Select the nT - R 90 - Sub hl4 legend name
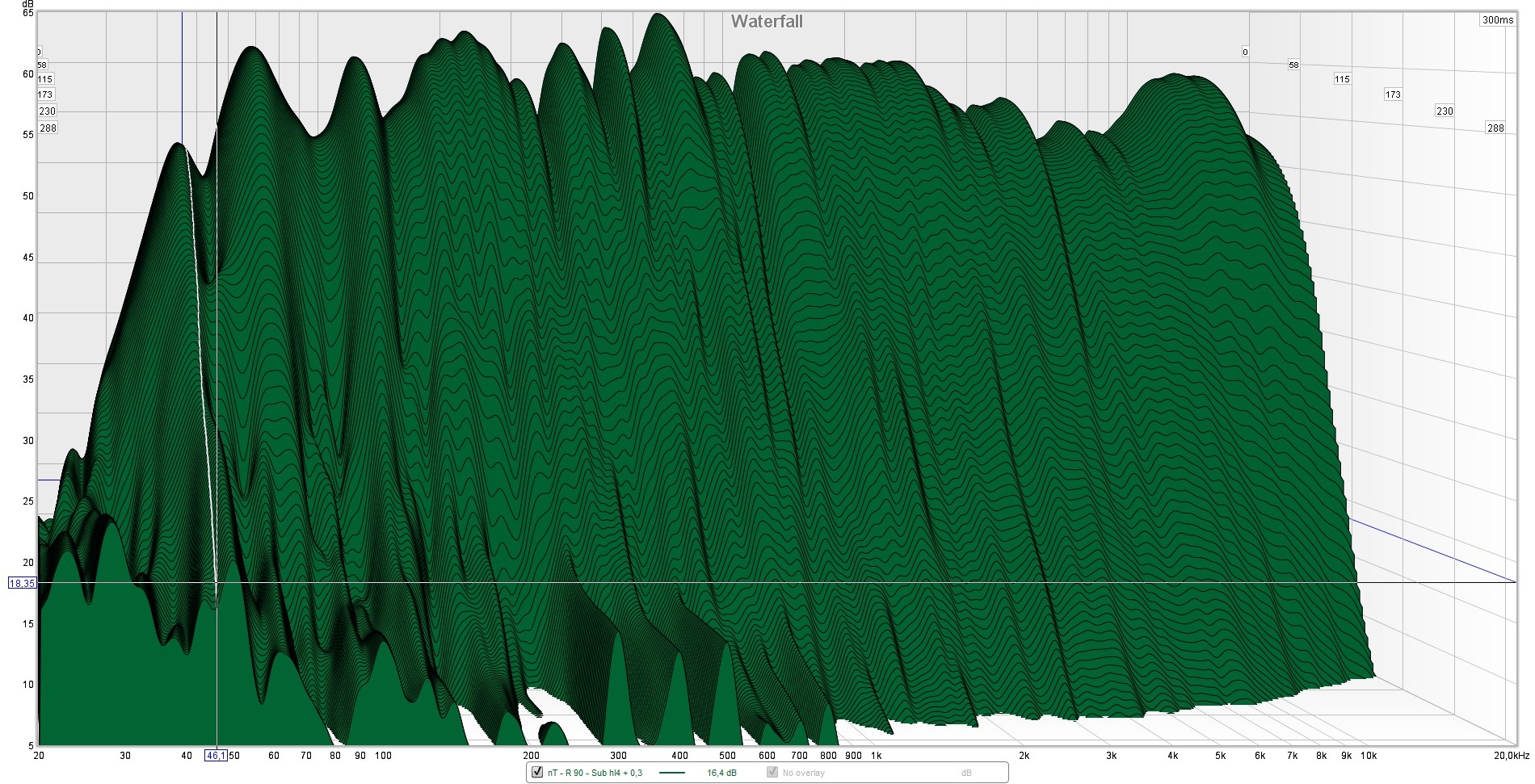This screenshot has height=784, width=1535. (x=595, y=773)
